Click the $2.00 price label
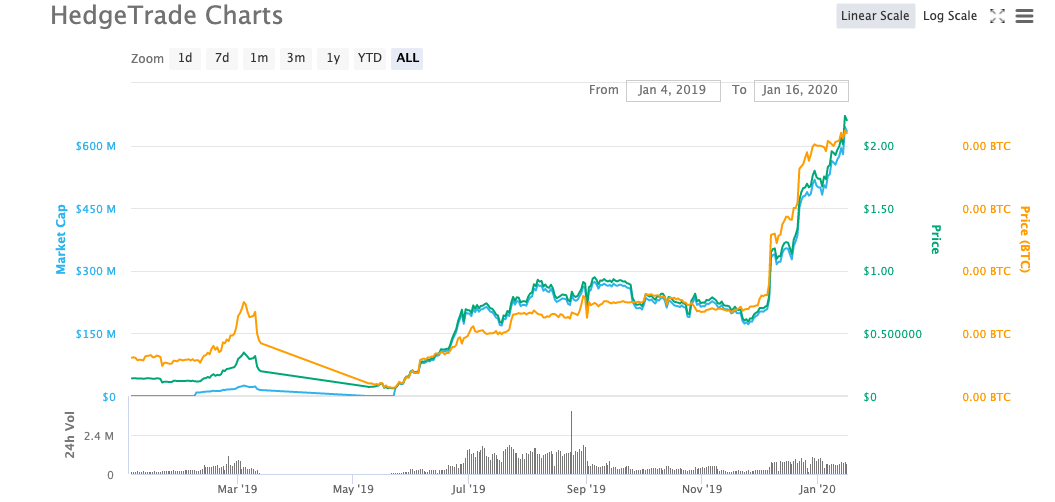Image resolution: width=1055 pixels, height=502 pixels. [878, 146]
